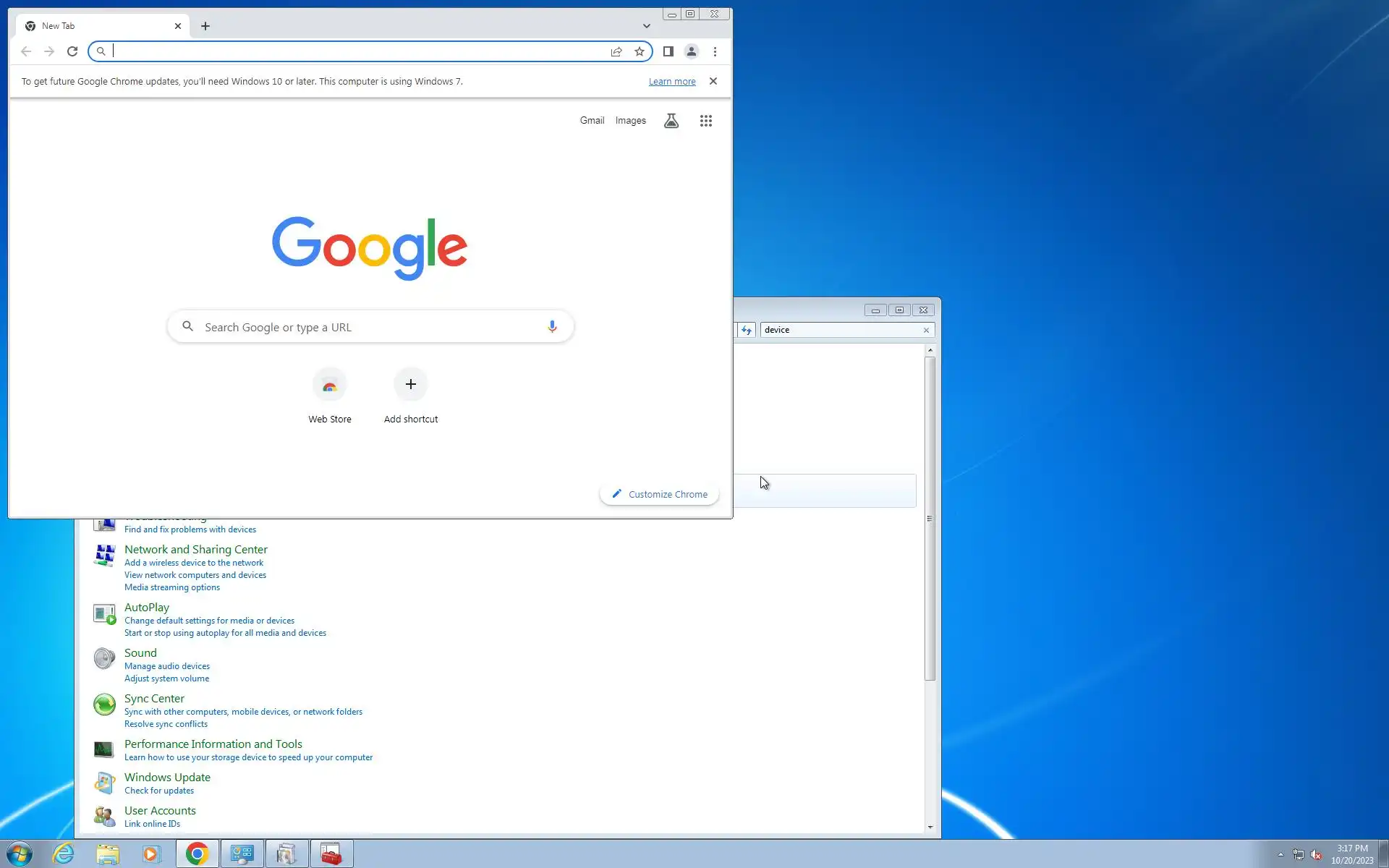Viewport: 1389px width, 868px height.
Task: Click Add shortcut plus button
Action: click(411, 385)
